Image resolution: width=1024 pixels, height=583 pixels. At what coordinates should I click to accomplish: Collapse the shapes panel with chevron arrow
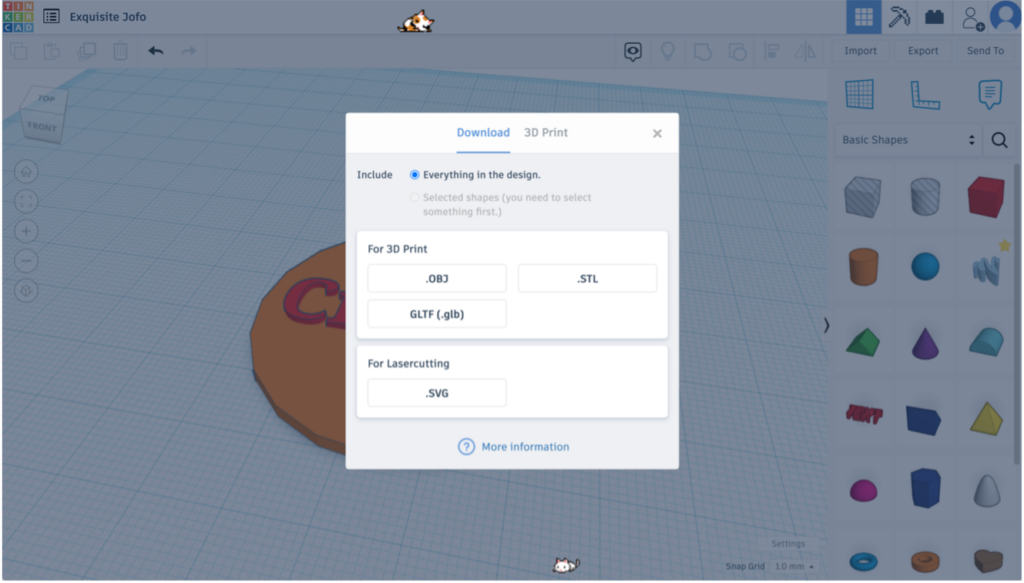click(x=826, y=325)
